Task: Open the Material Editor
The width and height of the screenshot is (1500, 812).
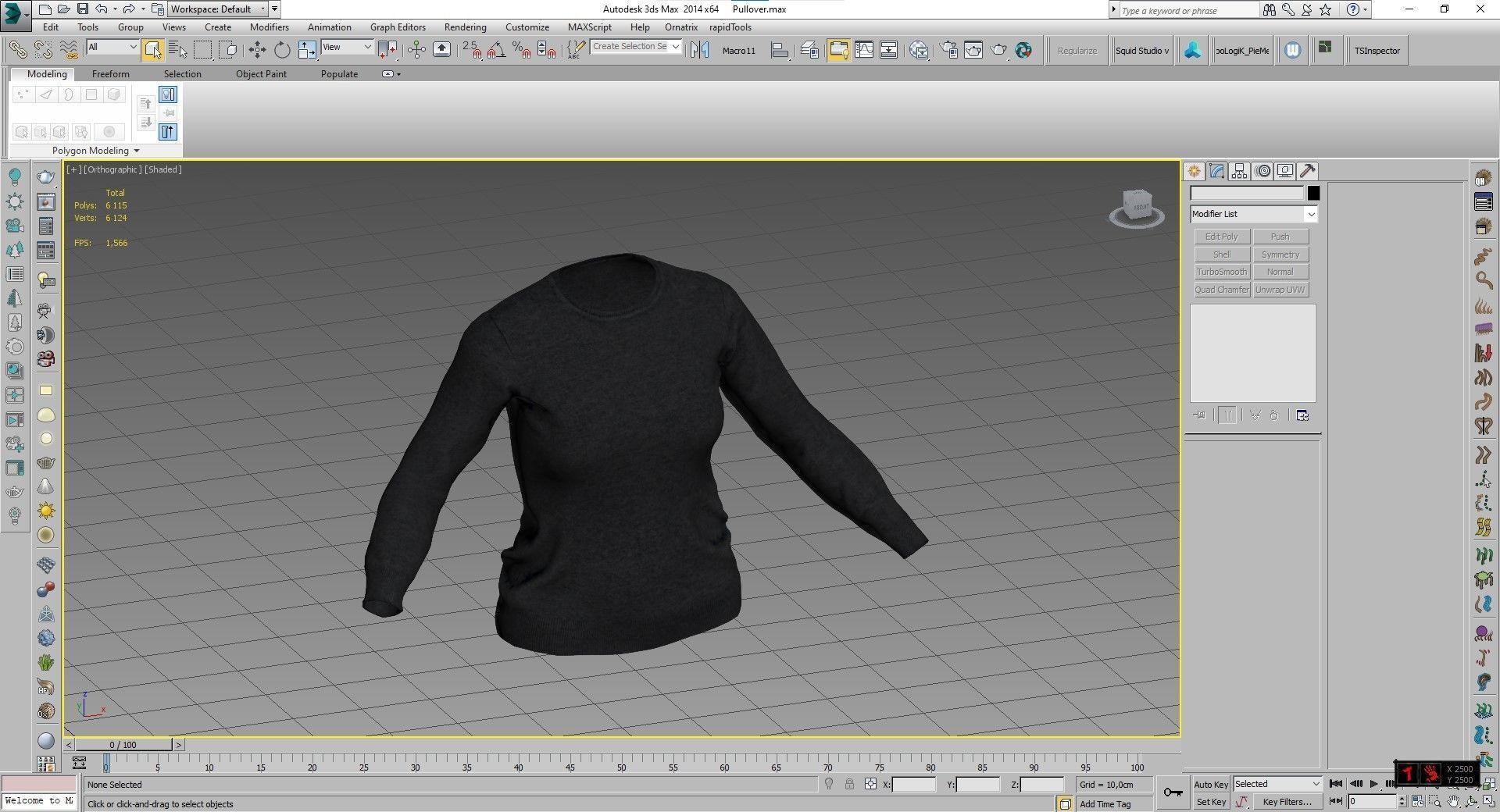Action: click(x=919, y=50)
